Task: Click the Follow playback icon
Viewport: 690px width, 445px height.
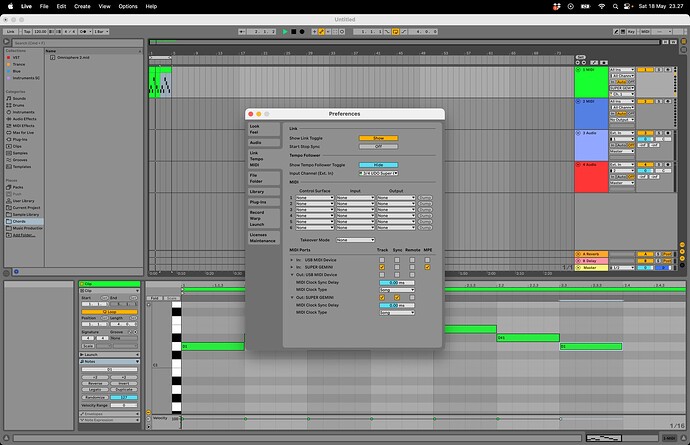Action: tap(242, 32)
